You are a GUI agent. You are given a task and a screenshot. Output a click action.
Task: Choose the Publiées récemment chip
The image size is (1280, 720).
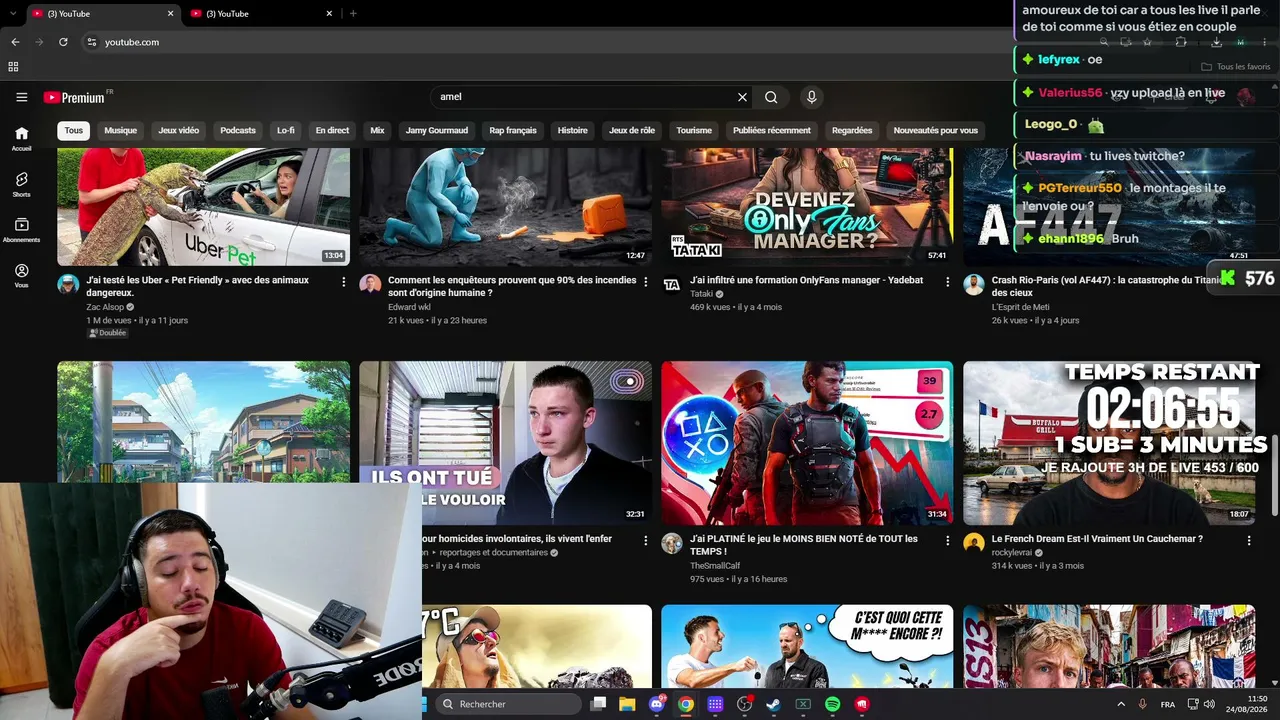pyautogui.click(x=772, y=130)
